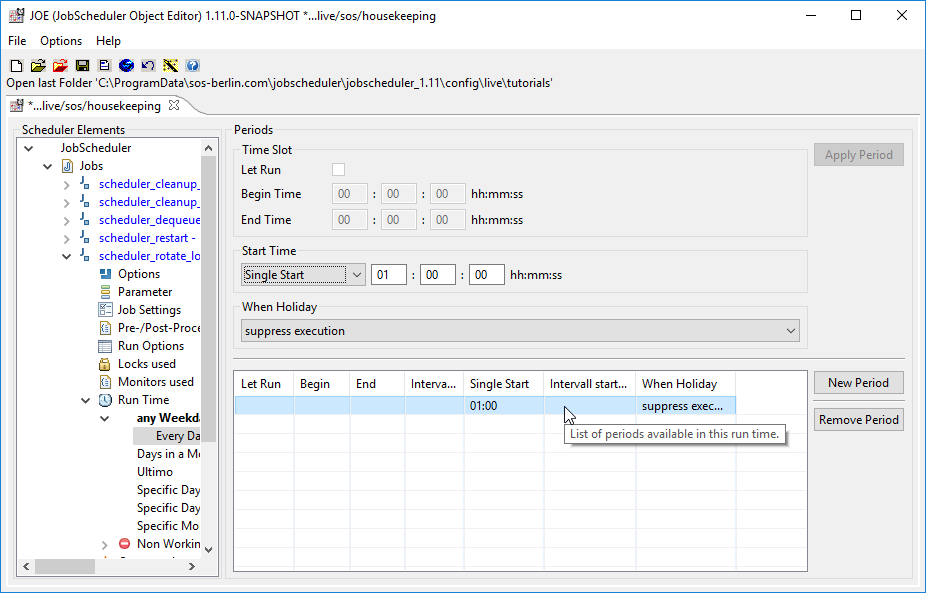Select the 01:00 period table cell
Image resolution: width=926 pixels, height=593 pixels.
pos(503,406)
